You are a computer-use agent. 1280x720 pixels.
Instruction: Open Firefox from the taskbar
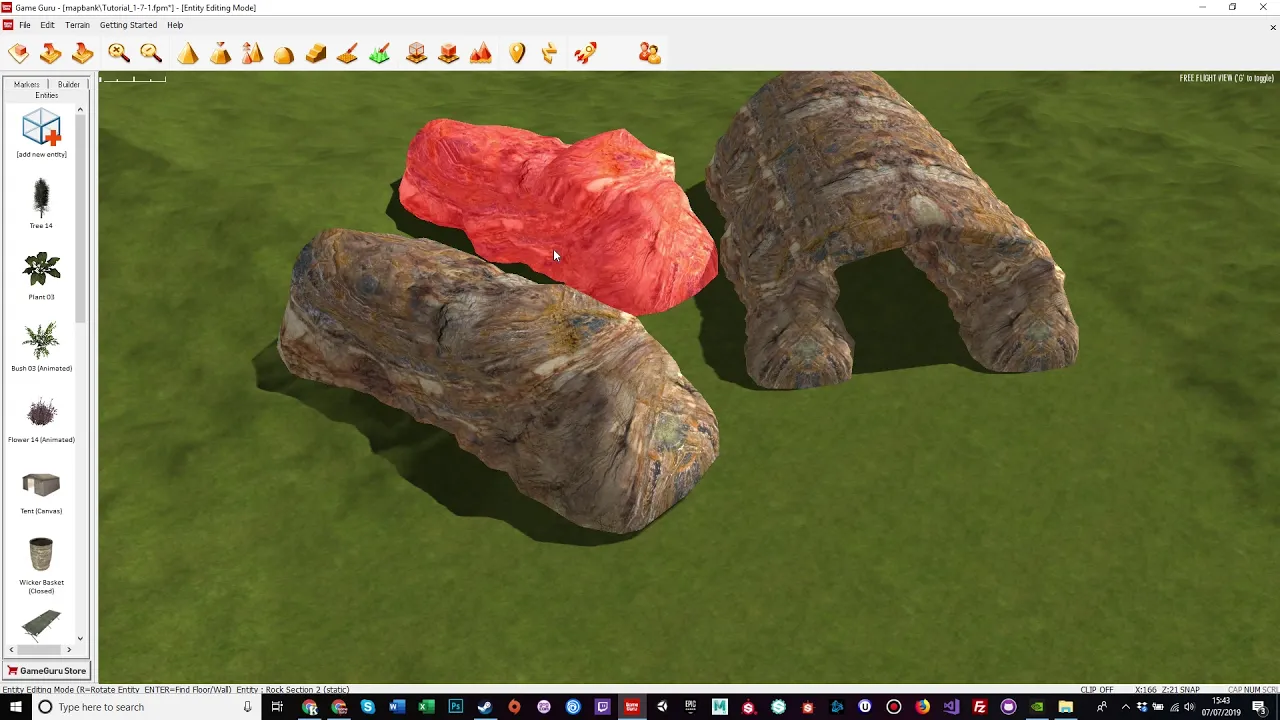click(x=922, y=707)
